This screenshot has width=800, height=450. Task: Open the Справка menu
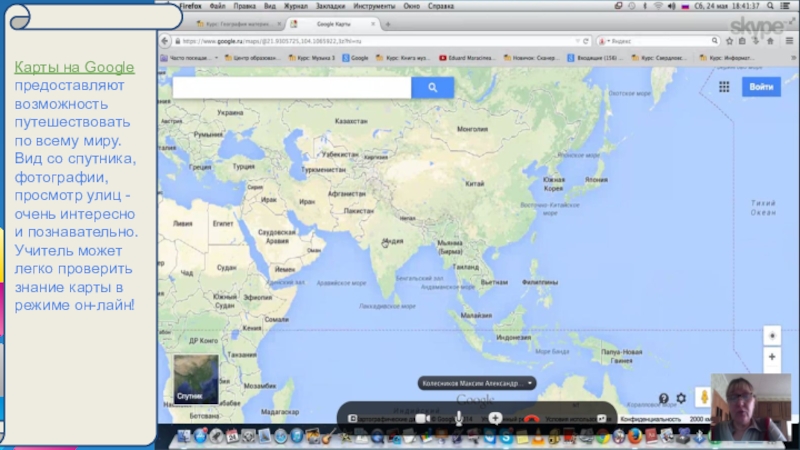tap(441, 6)
